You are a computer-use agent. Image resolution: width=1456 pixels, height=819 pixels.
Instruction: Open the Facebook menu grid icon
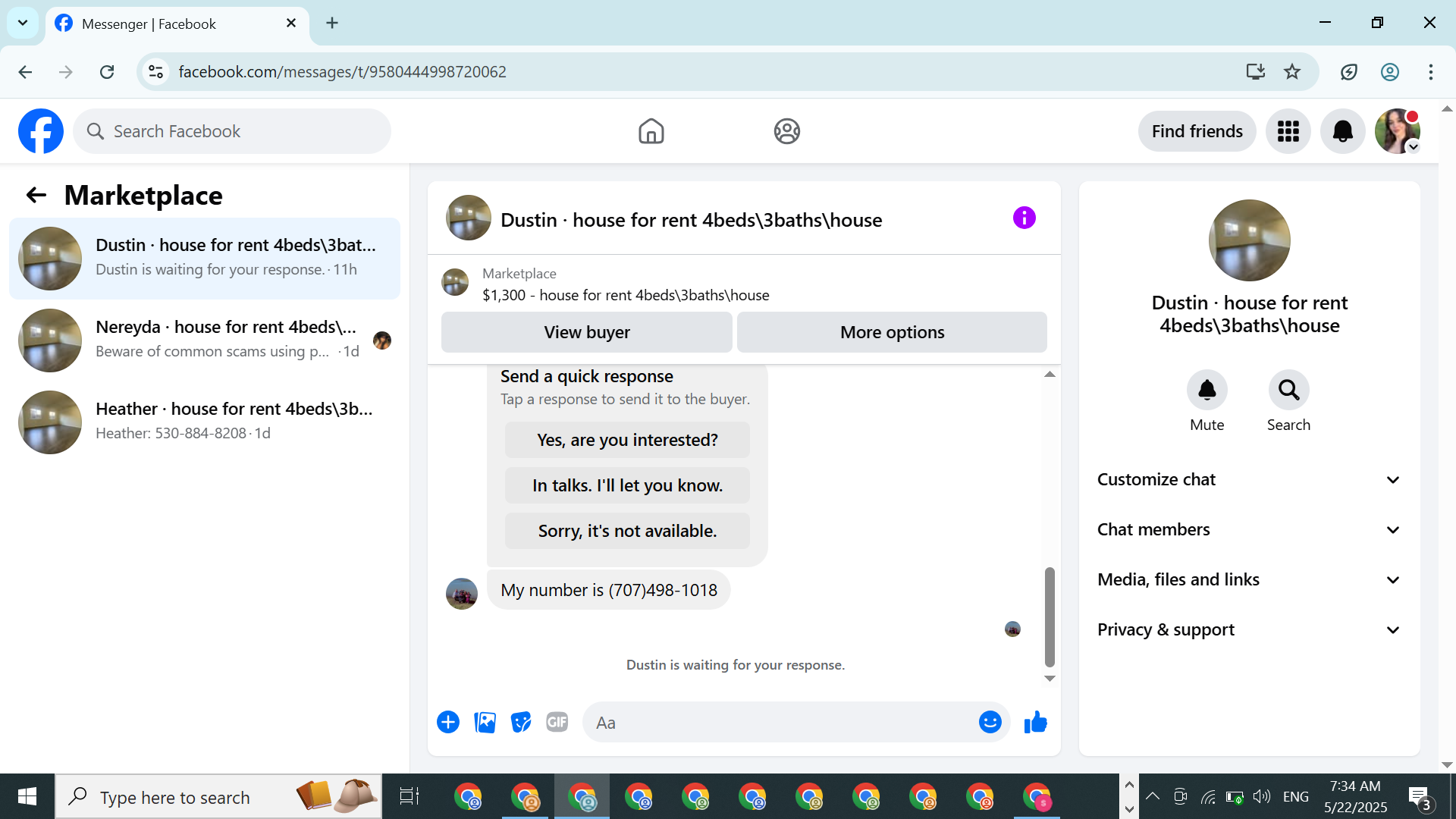pyautogui.click(x=1288, y=131)
